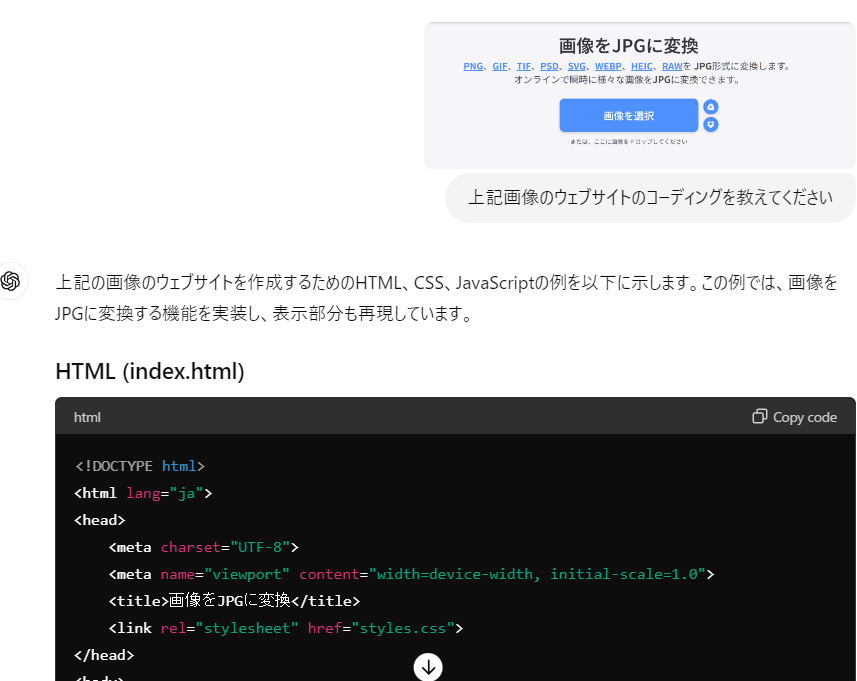Click the ChatGPT logo avatar icon
857x681 pixels.
[10, 281]
